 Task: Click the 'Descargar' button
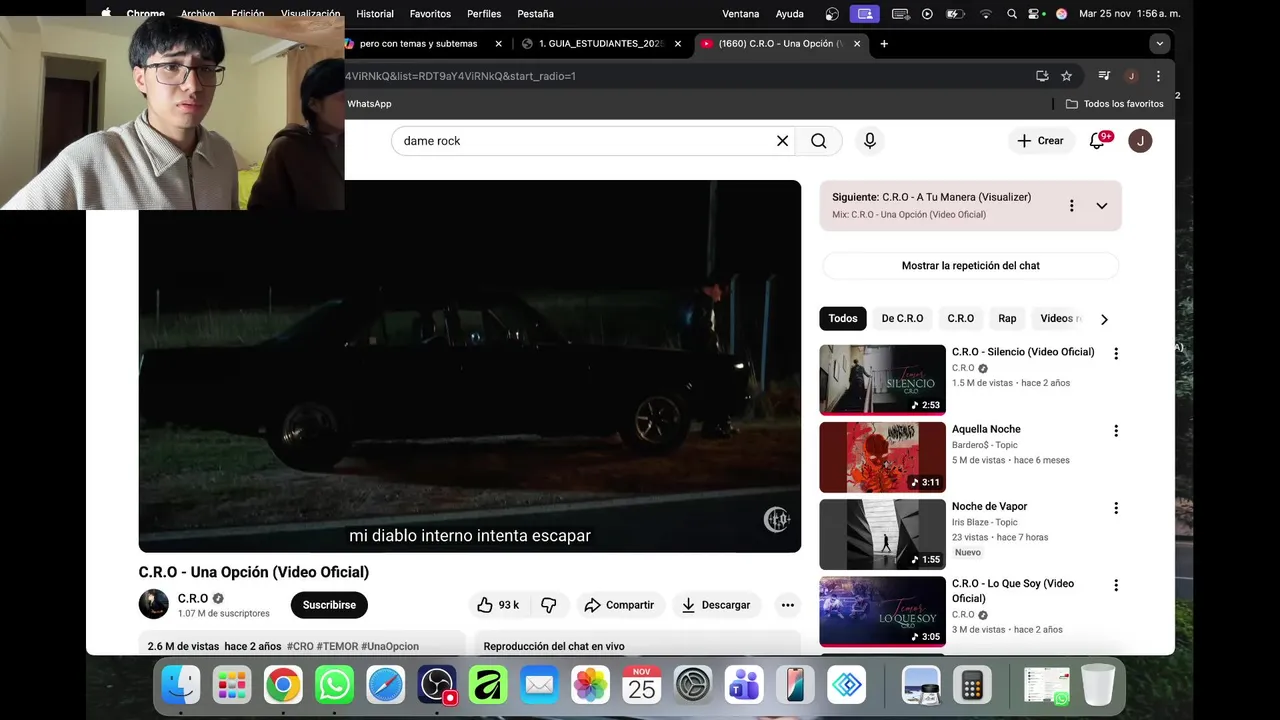(x=716, y=605)
